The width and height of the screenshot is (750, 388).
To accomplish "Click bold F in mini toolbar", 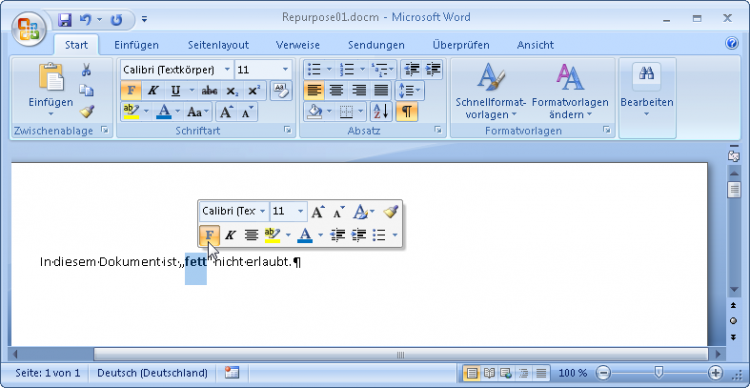I will click(x=209, y=235).
